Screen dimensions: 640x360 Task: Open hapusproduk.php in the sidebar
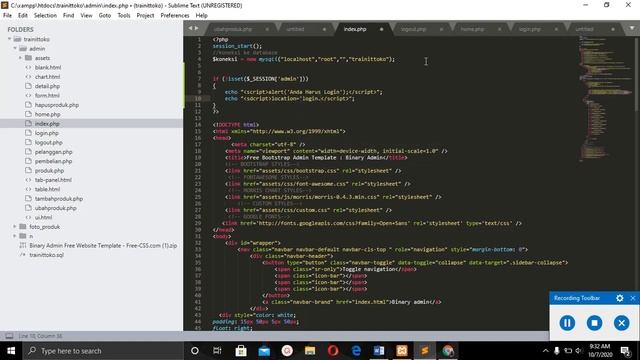coord(57,105)
